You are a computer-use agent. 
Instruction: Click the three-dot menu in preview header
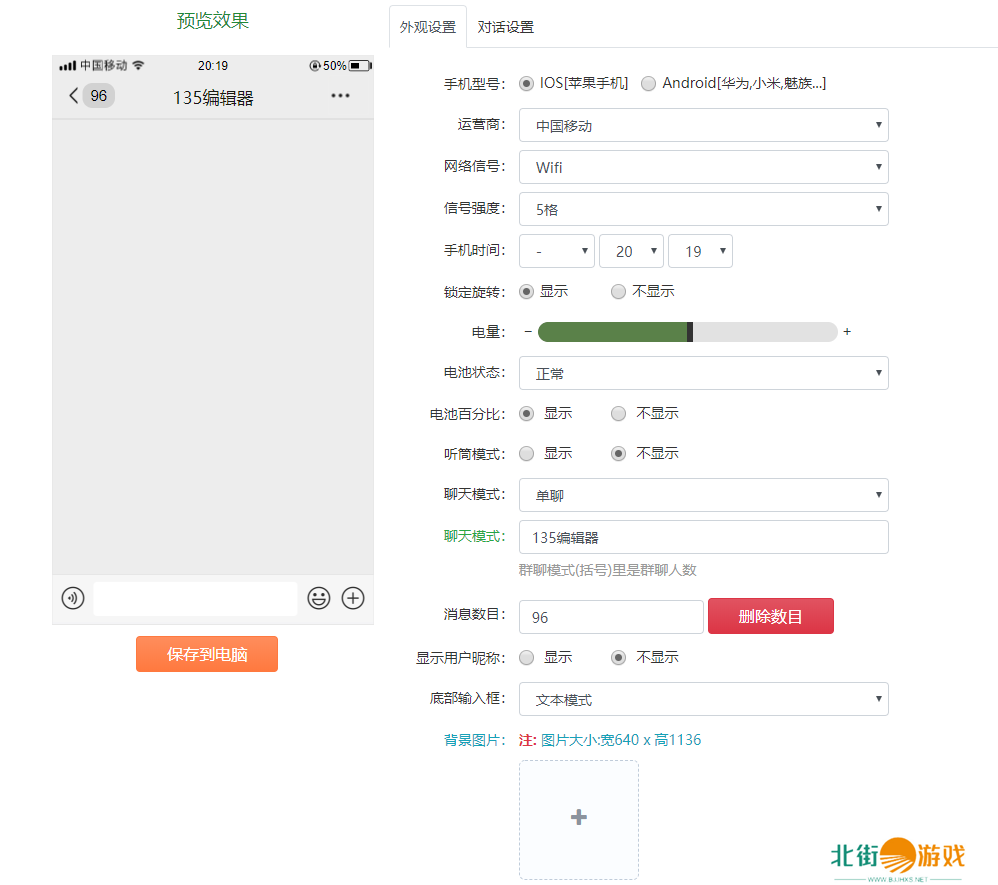click(x=340, y=96)
